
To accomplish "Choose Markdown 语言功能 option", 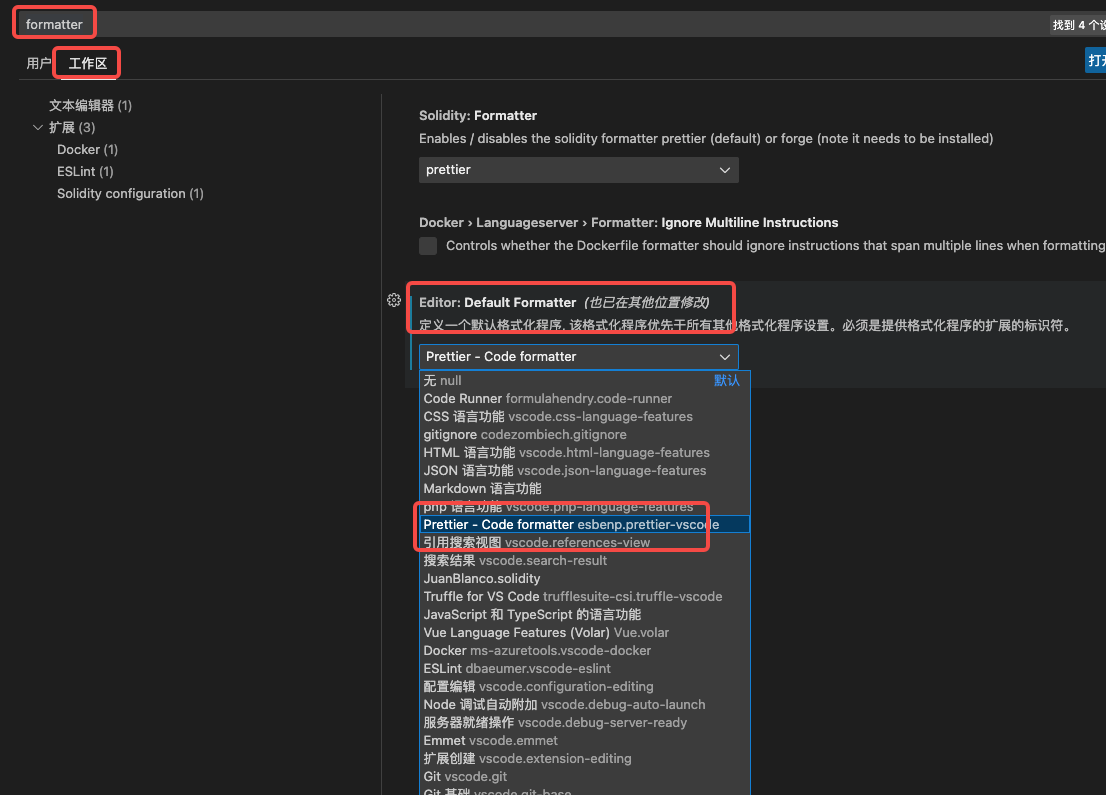I will point(585,489).
